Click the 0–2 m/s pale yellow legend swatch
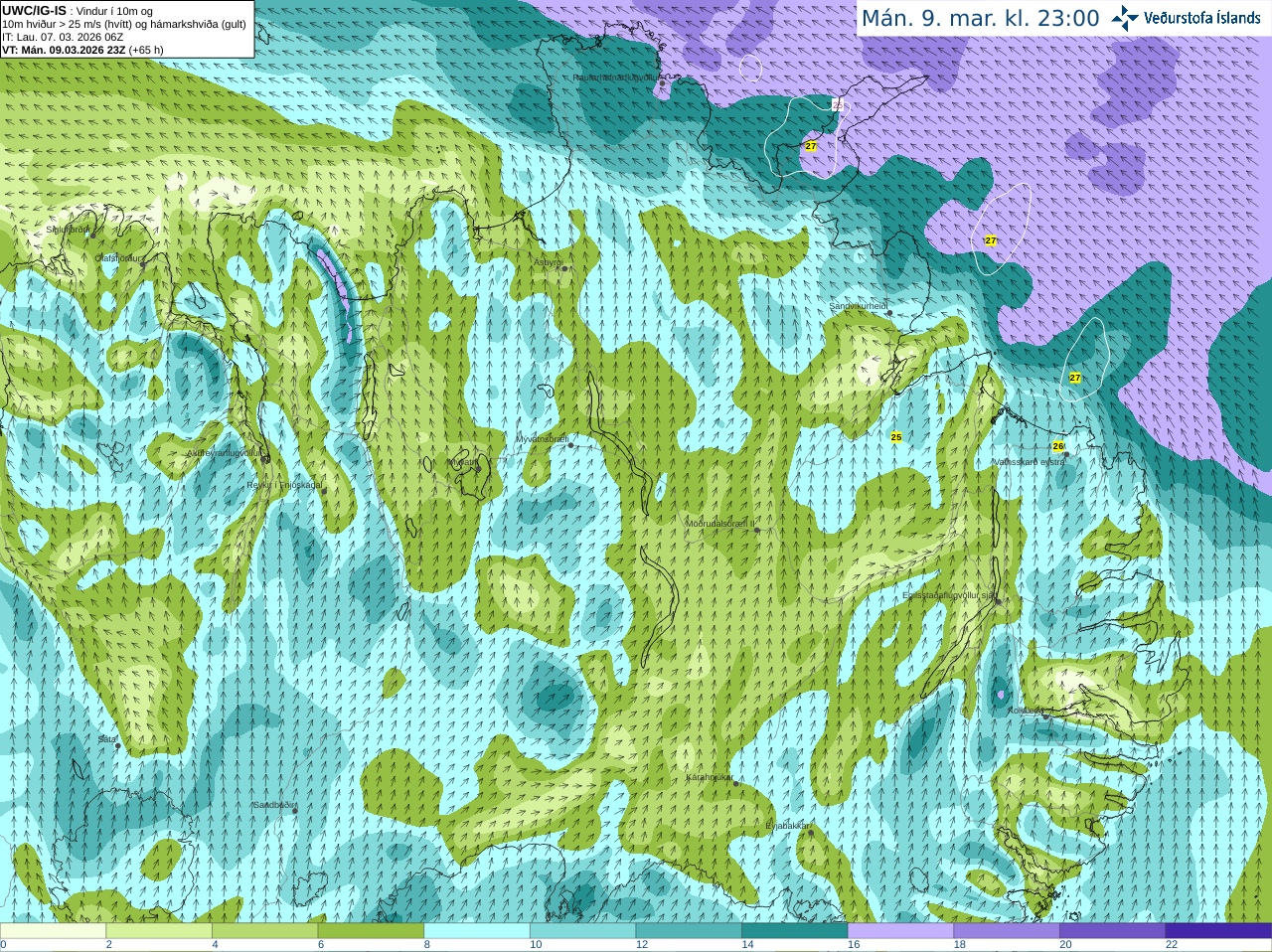The width and height of the screenshot is (1272, 952). tap(53, 930)
